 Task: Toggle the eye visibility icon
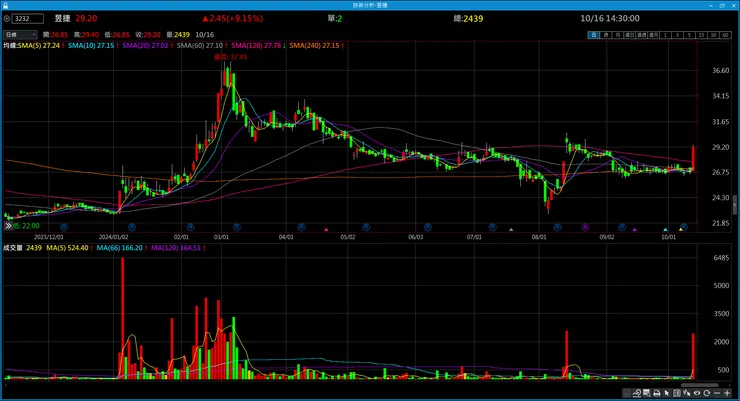tap(697, 393)
